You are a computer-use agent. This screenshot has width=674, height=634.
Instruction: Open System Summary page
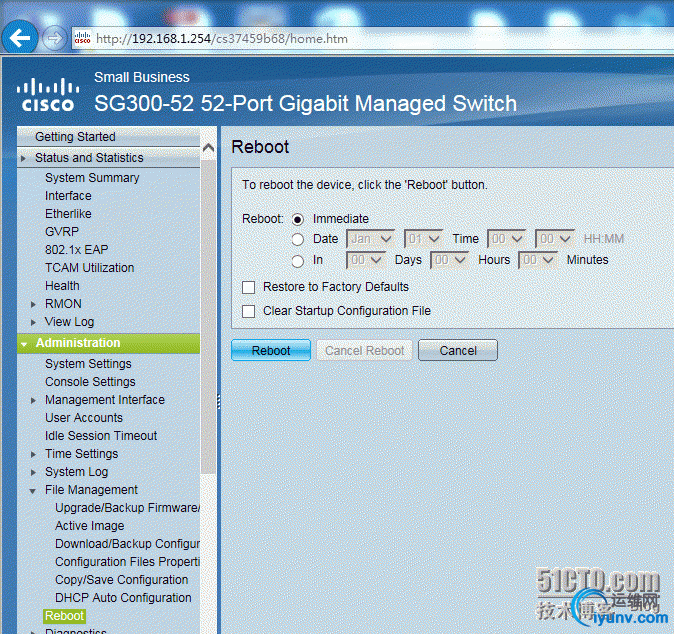[92, 178]
